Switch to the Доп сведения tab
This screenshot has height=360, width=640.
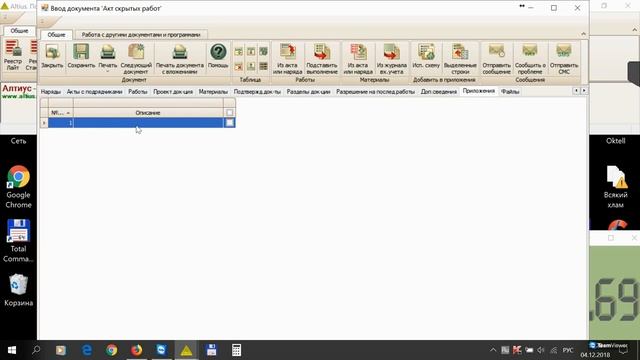pos(438,92)
